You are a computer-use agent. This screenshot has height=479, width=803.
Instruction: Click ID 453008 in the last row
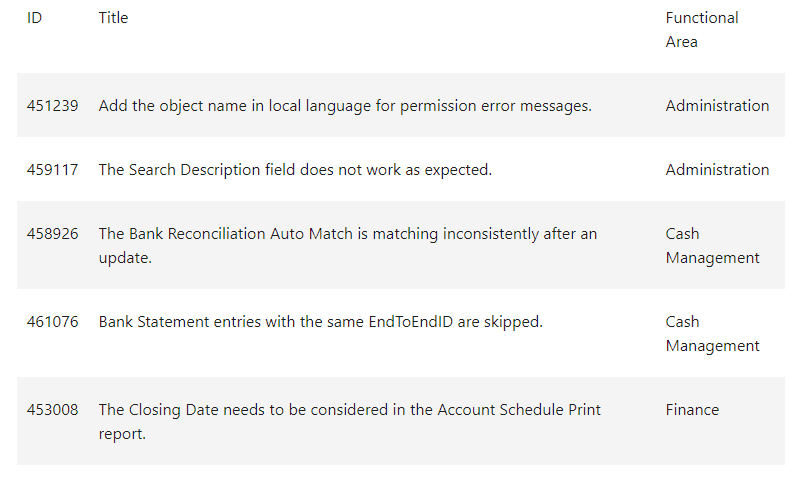point(52,410)
